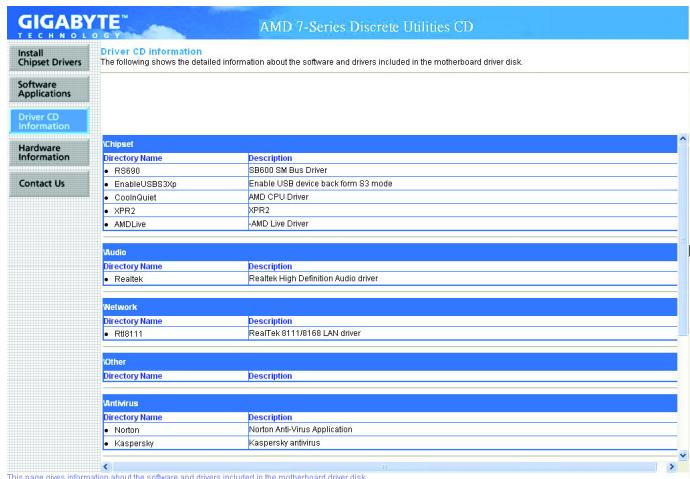Click 'SB600 SM Bus Driver' description

pyautogui.click(x=288, y=170)
